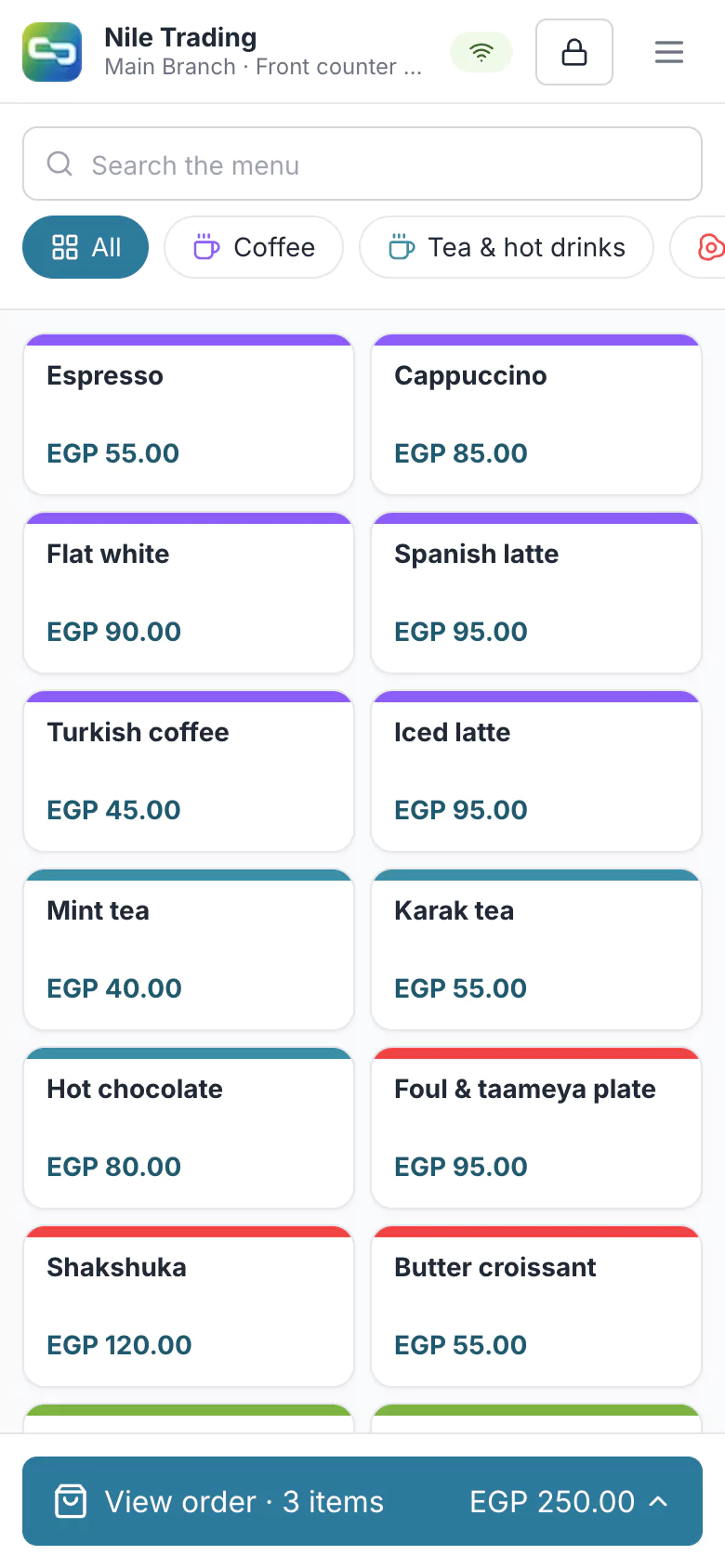Tap the Spanish latte menu tile

[x=536, y=593]
